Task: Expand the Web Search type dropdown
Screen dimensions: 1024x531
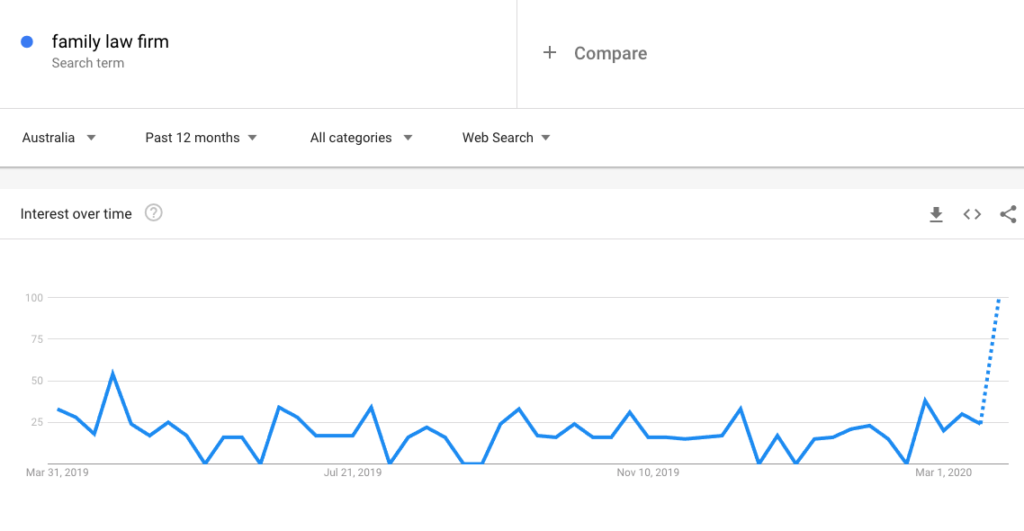Action: [506, 138]
